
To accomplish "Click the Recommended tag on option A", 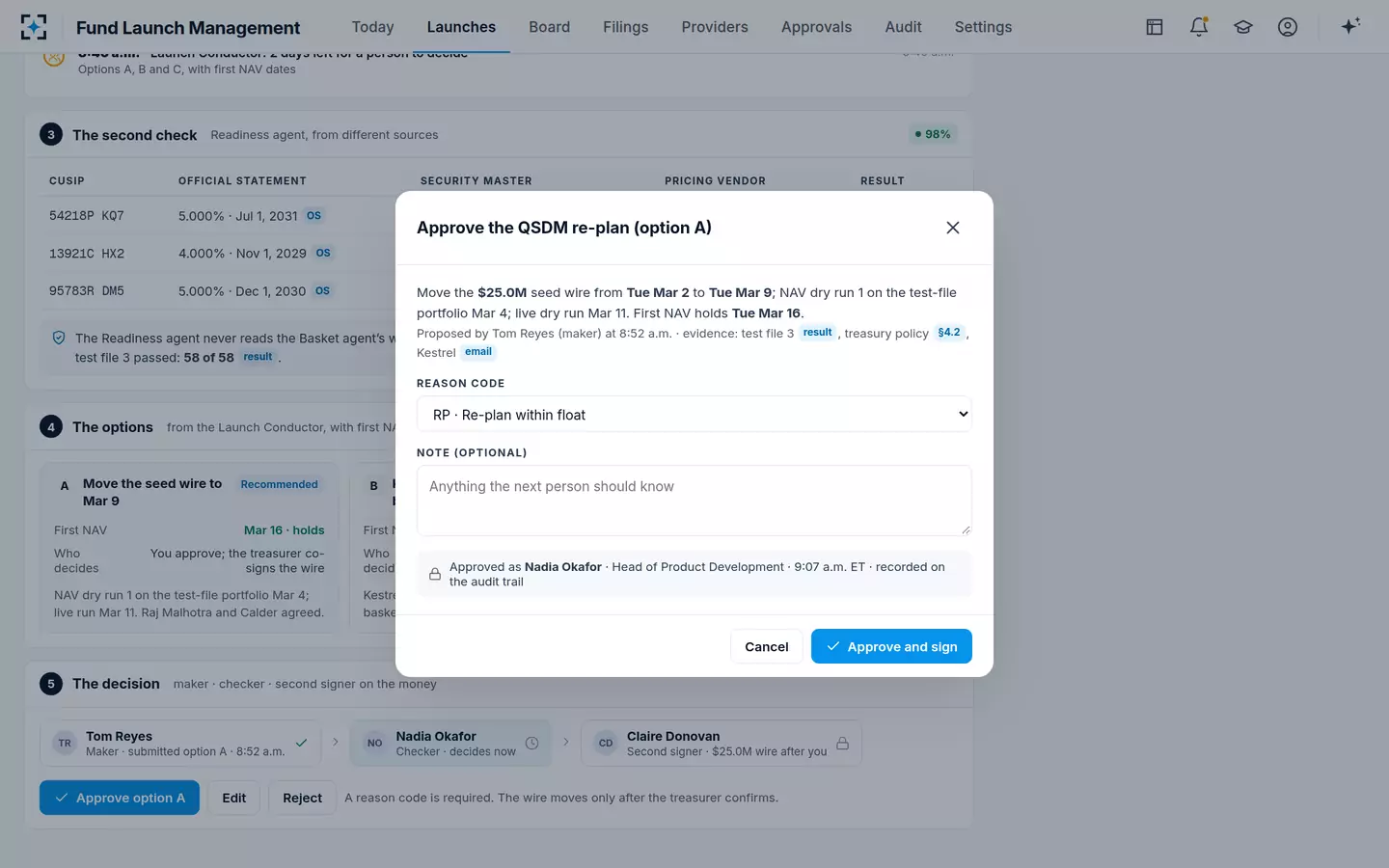I will point(279,484).
